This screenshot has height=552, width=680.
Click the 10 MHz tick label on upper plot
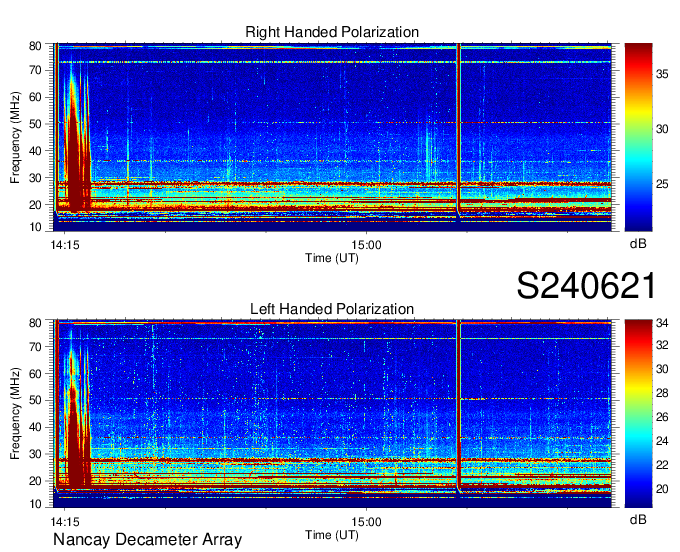(x=35, y=227)
